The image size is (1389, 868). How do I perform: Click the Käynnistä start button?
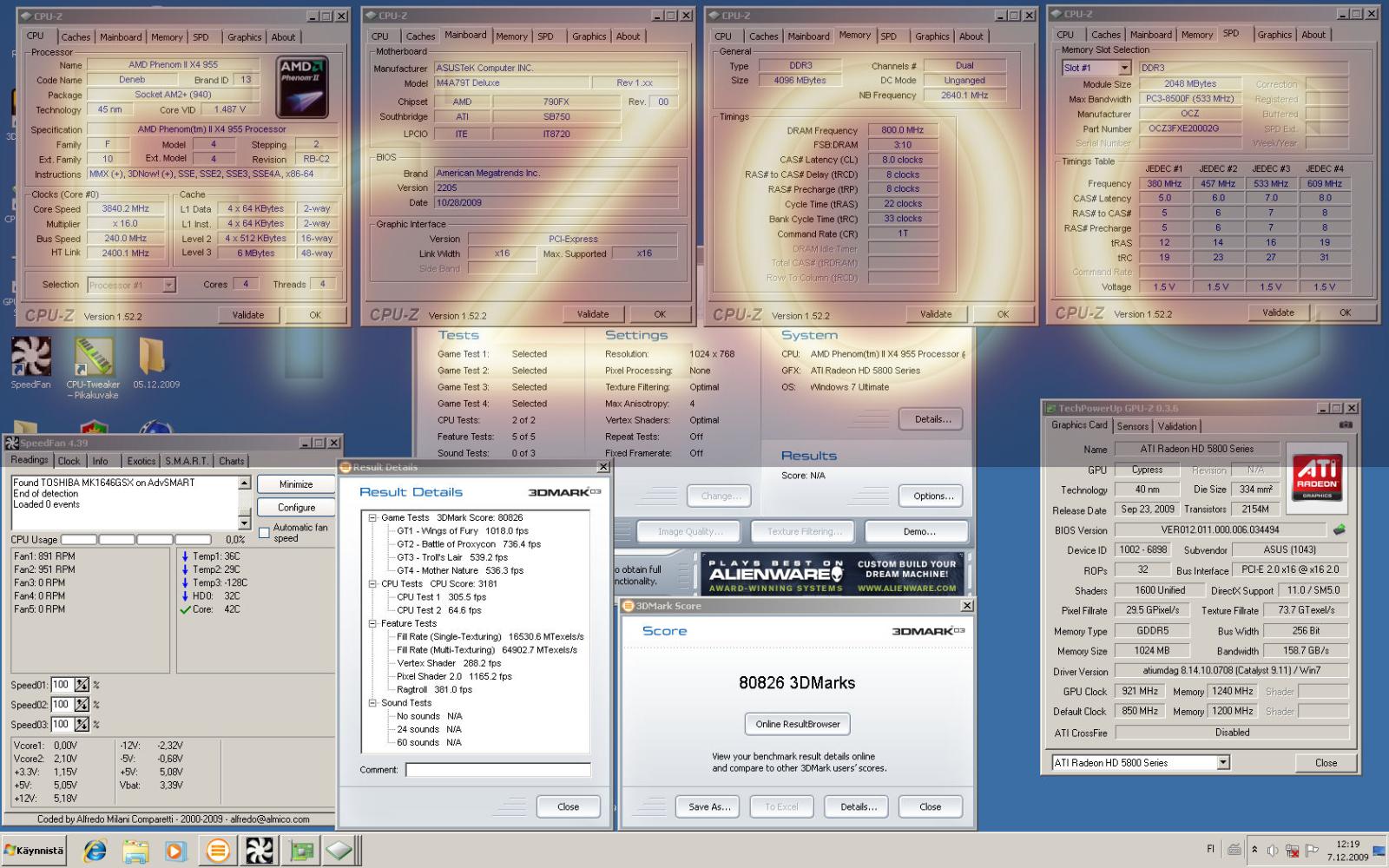coord(34,851)
